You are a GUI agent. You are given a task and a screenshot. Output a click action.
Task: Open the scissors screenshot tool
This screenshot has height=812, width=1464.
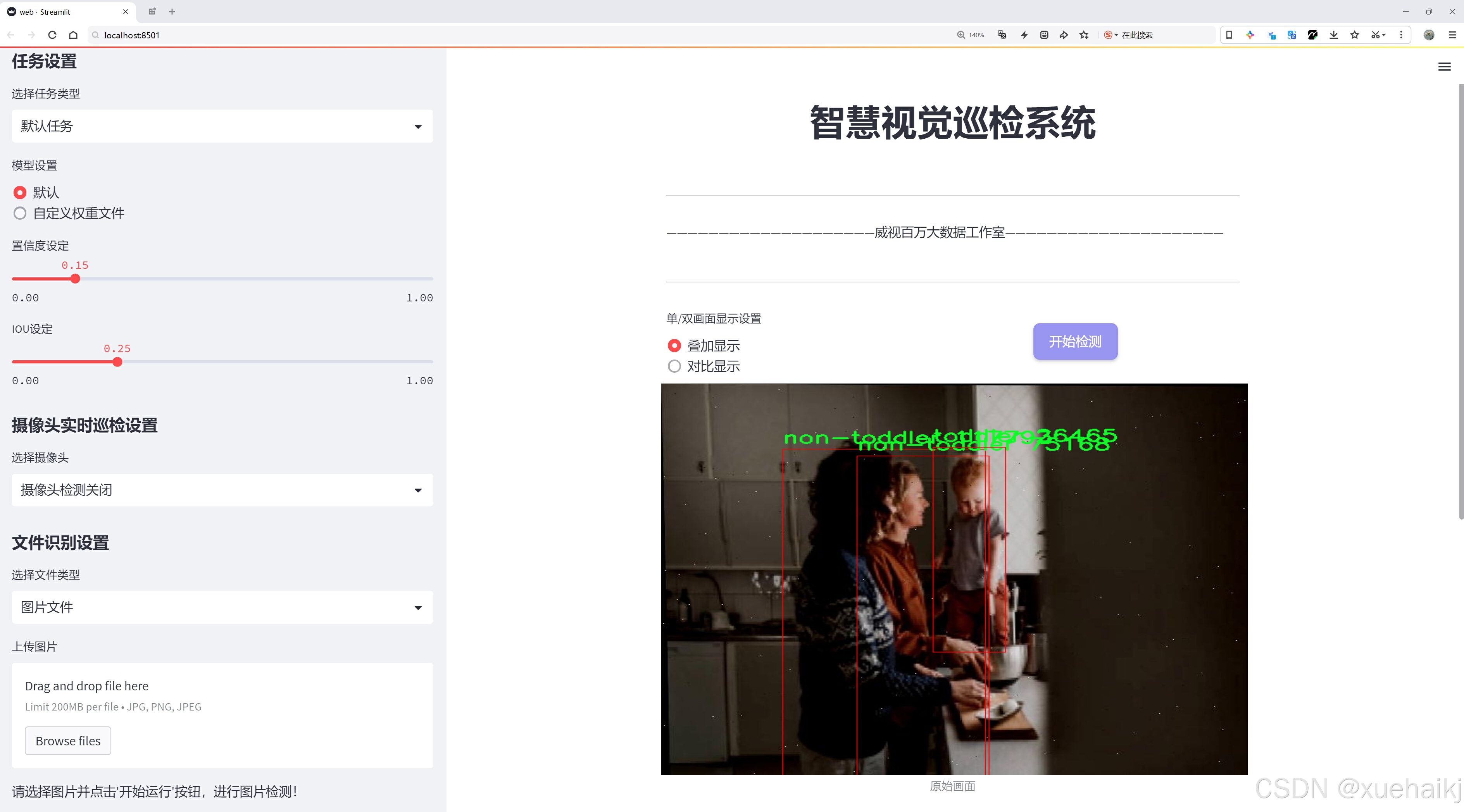(1378, 35)
